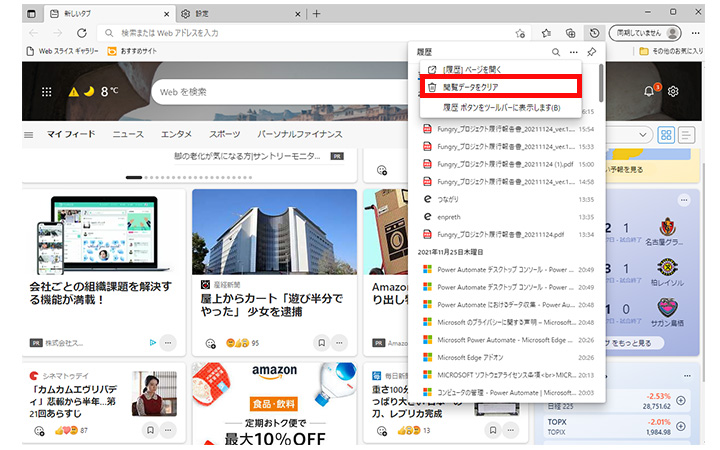Viewport: 720px width, 450px height.
Task: Expand the hamburger menu beside マイフィード
Action: (29, 134)
